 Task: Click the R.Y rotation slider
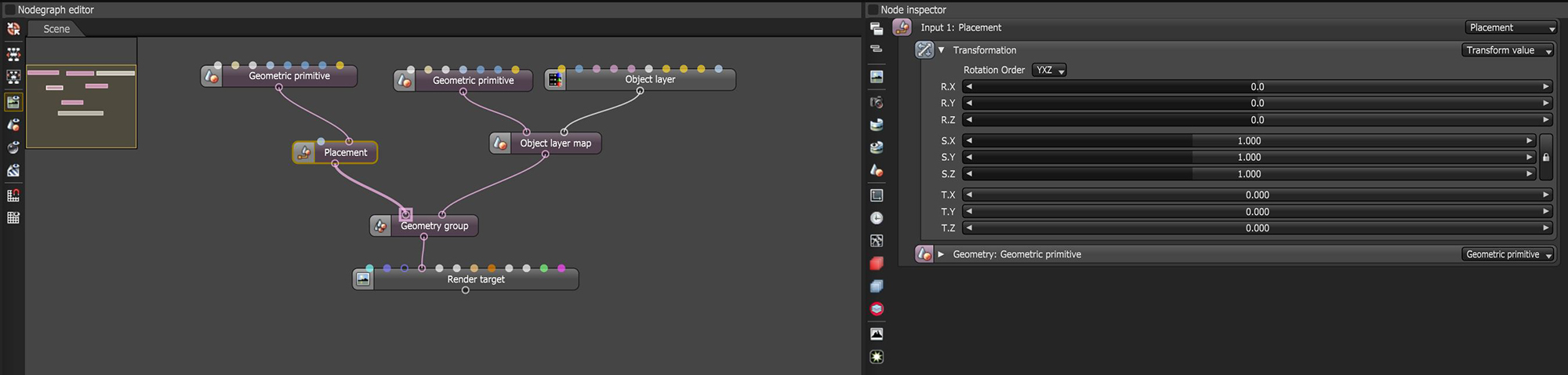pos(1258,103)
